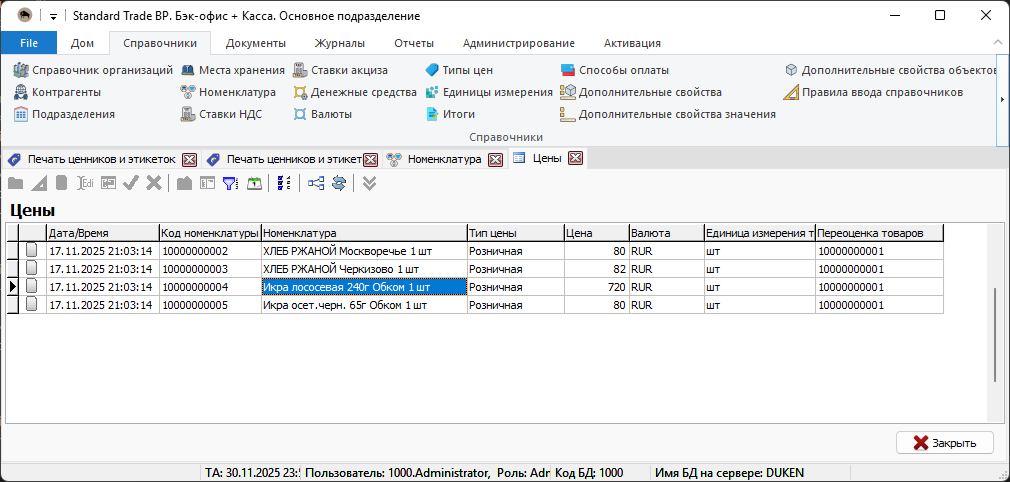Open Справочник организаций reference
Viewport: 1010px width, 482px height.
pos(93,70)
